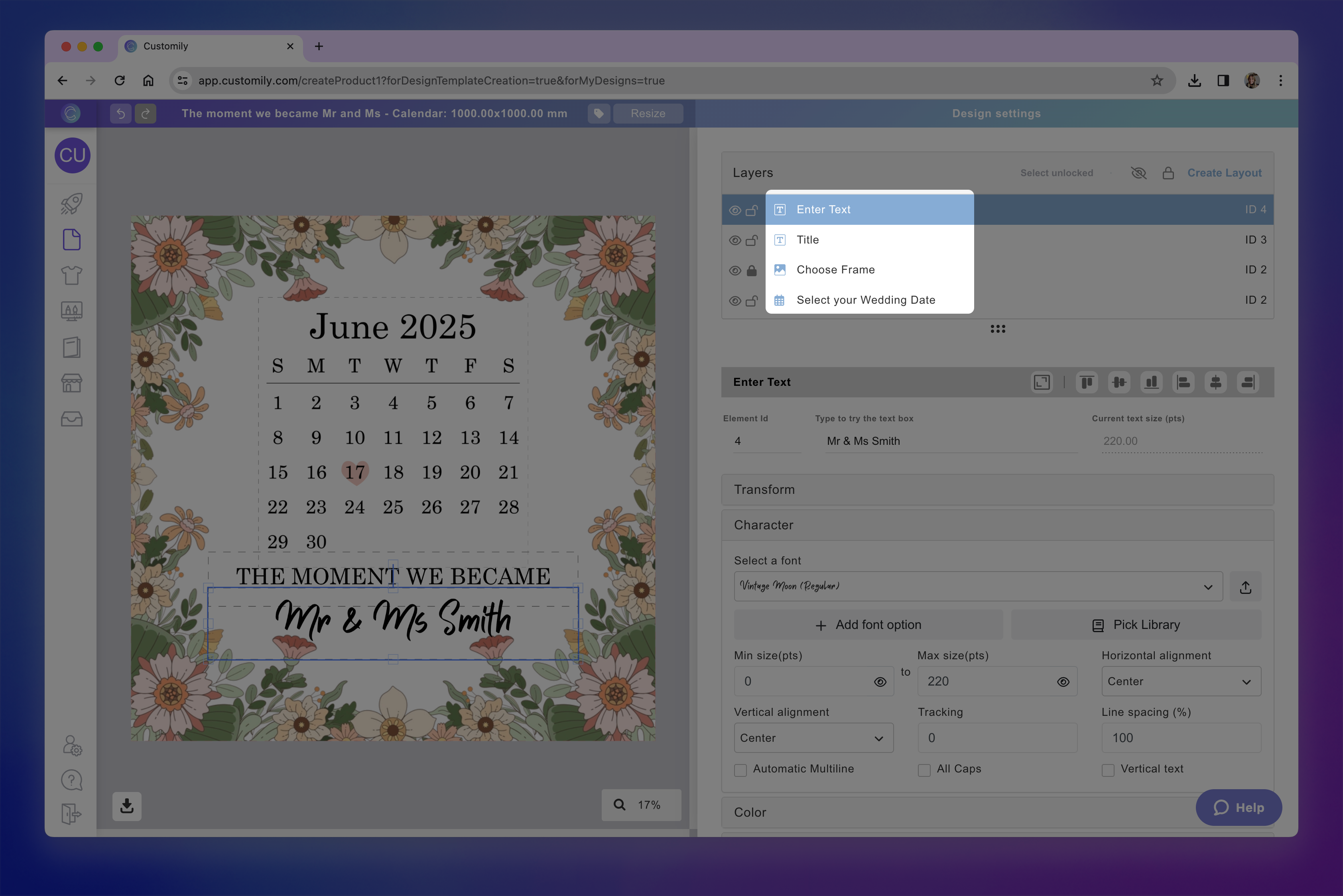The height and width of the screenshot is (896, 1343).
Task: Click hide-all-layers crossed eye icon
Action: 1138,173
